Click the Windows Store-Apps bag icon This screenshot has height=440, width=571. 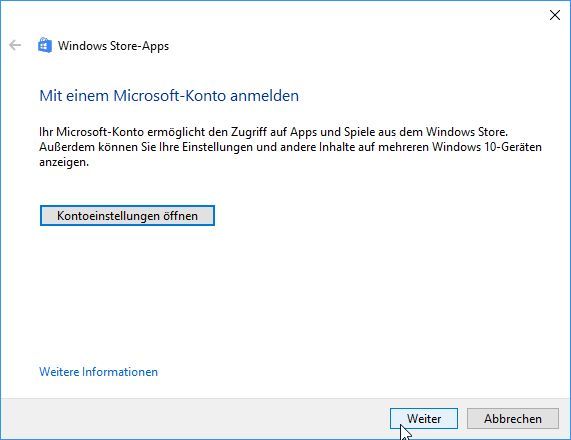pyautogui.click(x=45, y=46)
